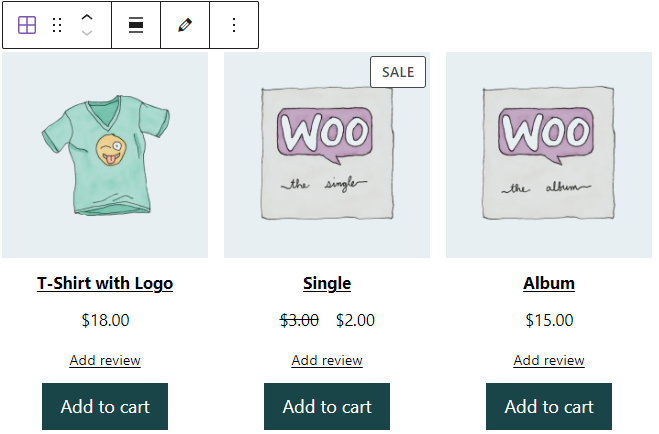The image size is (659, 434).
Task: Open the Single product title link
Action: pos(327,283)
